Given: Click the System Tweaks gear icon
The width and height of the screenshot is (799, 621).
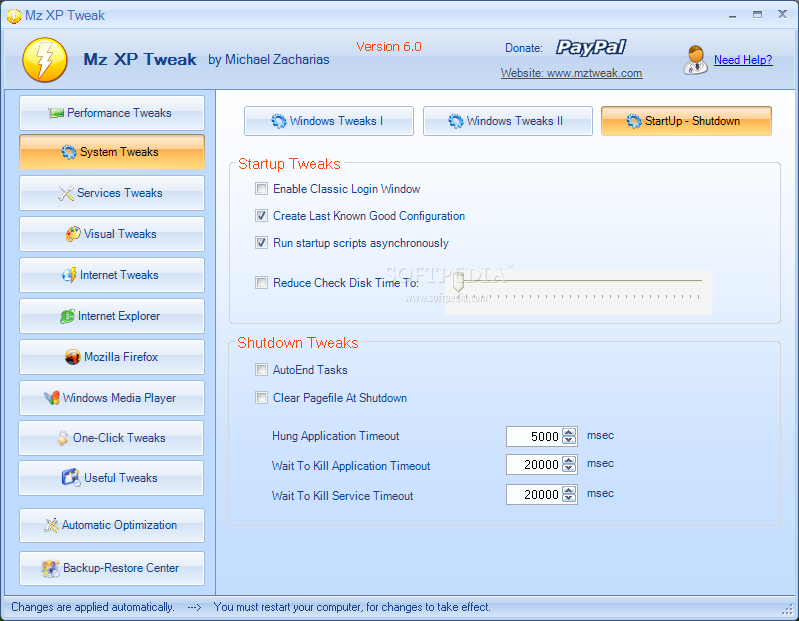Looking at the screenshot, I should tap(69, 152).
